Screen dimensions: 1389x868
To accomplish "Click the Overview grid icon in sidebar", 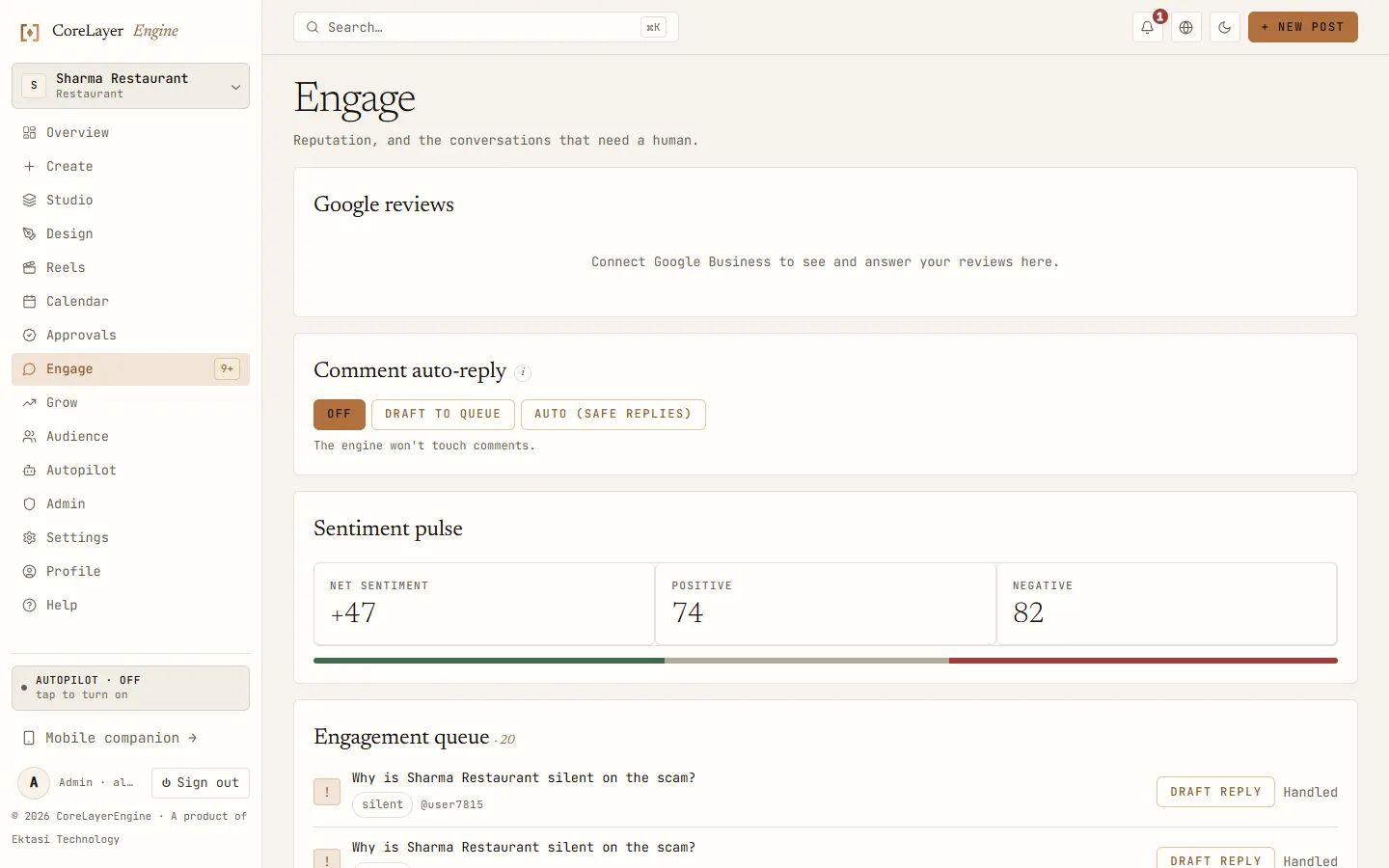I will 29,133.
